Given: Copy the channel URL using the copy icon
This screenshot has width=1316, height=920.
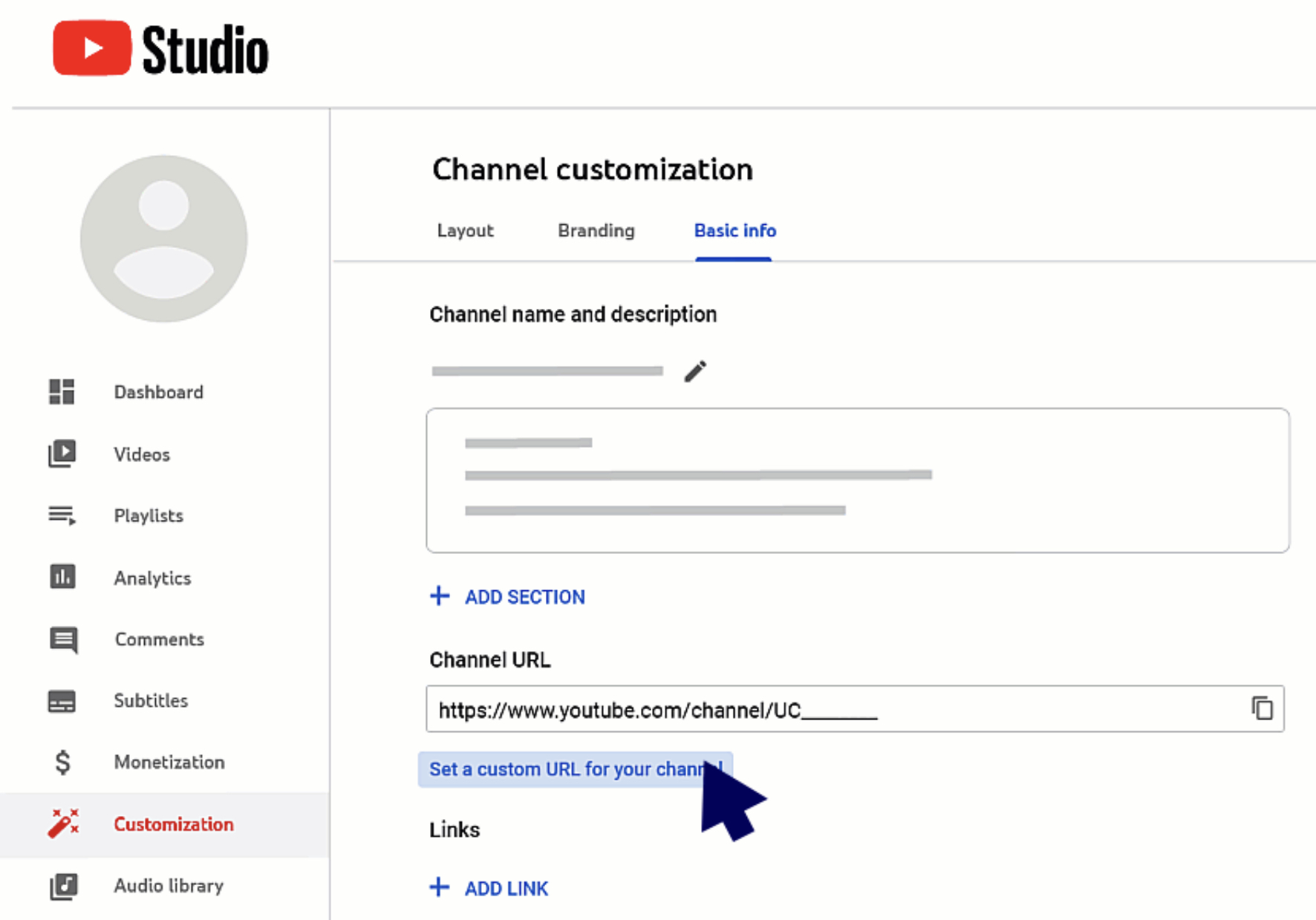Looking at the screenshot, I should (1261, 709).
